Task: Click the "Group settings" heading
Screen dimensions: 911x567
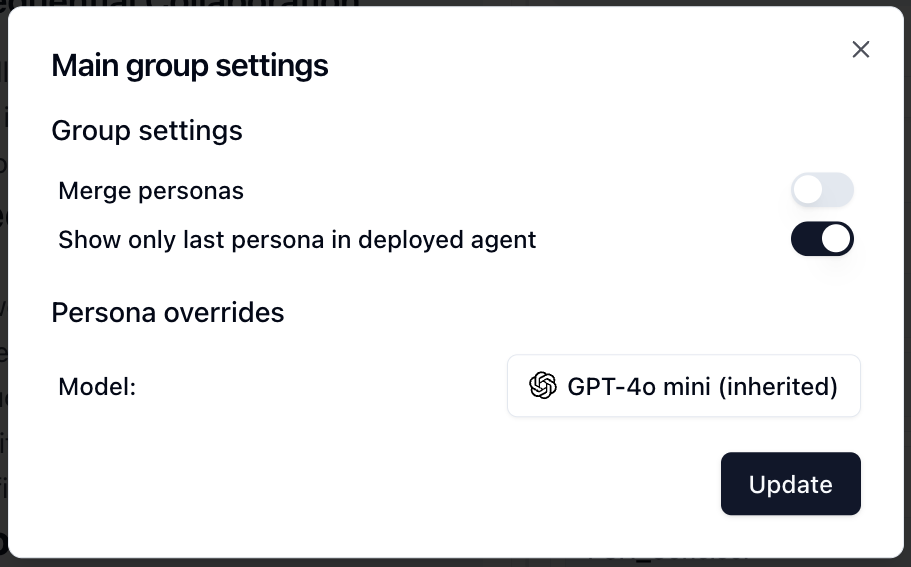Action: 147,131
